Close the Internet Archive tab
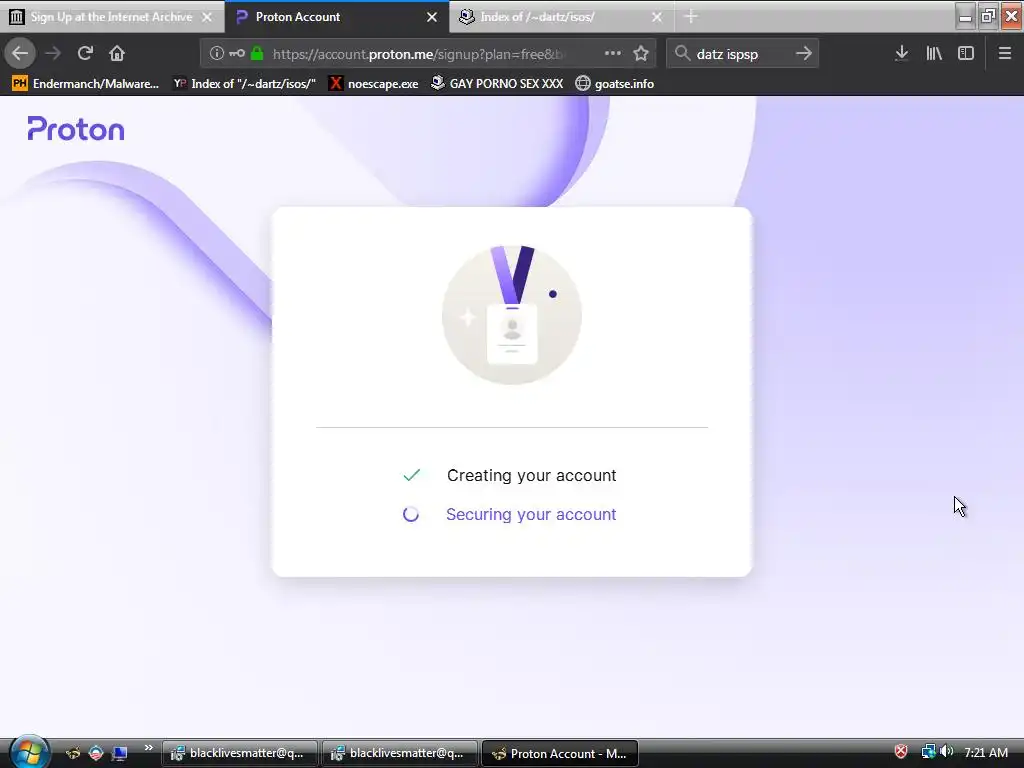 point(207,17)
